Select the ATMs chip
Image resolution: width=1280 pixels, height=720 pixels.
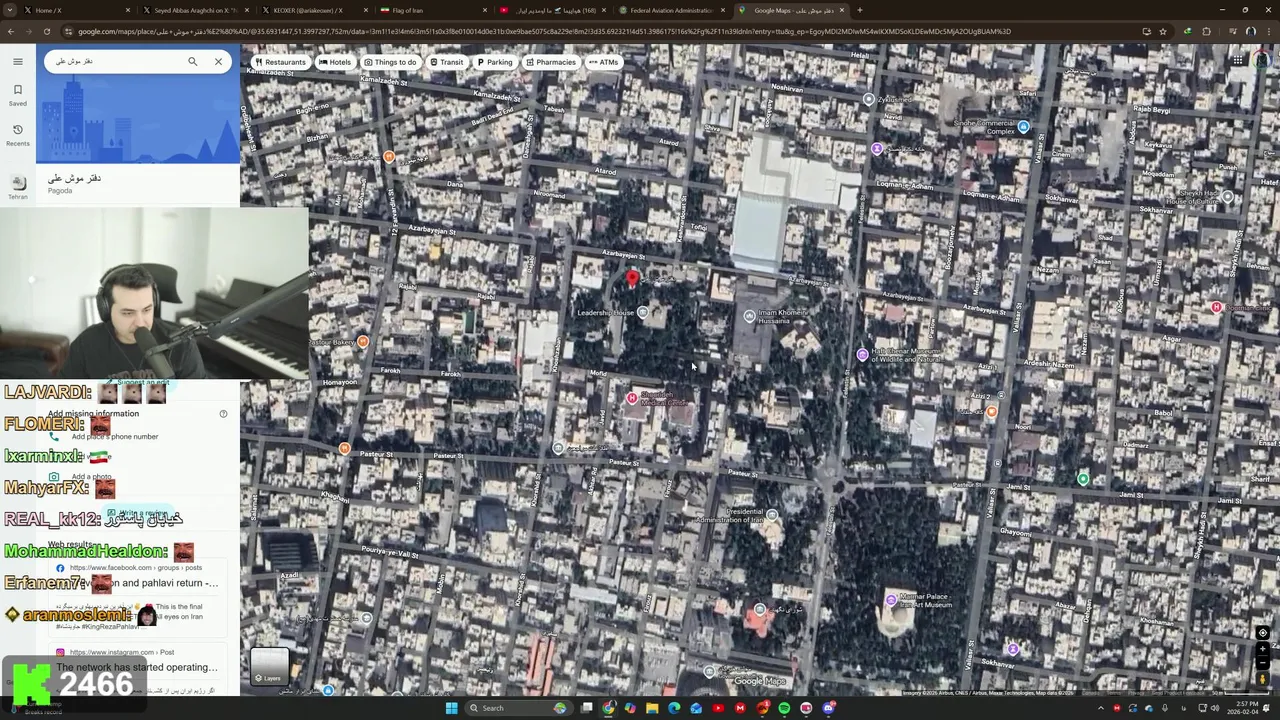point(603,62)
